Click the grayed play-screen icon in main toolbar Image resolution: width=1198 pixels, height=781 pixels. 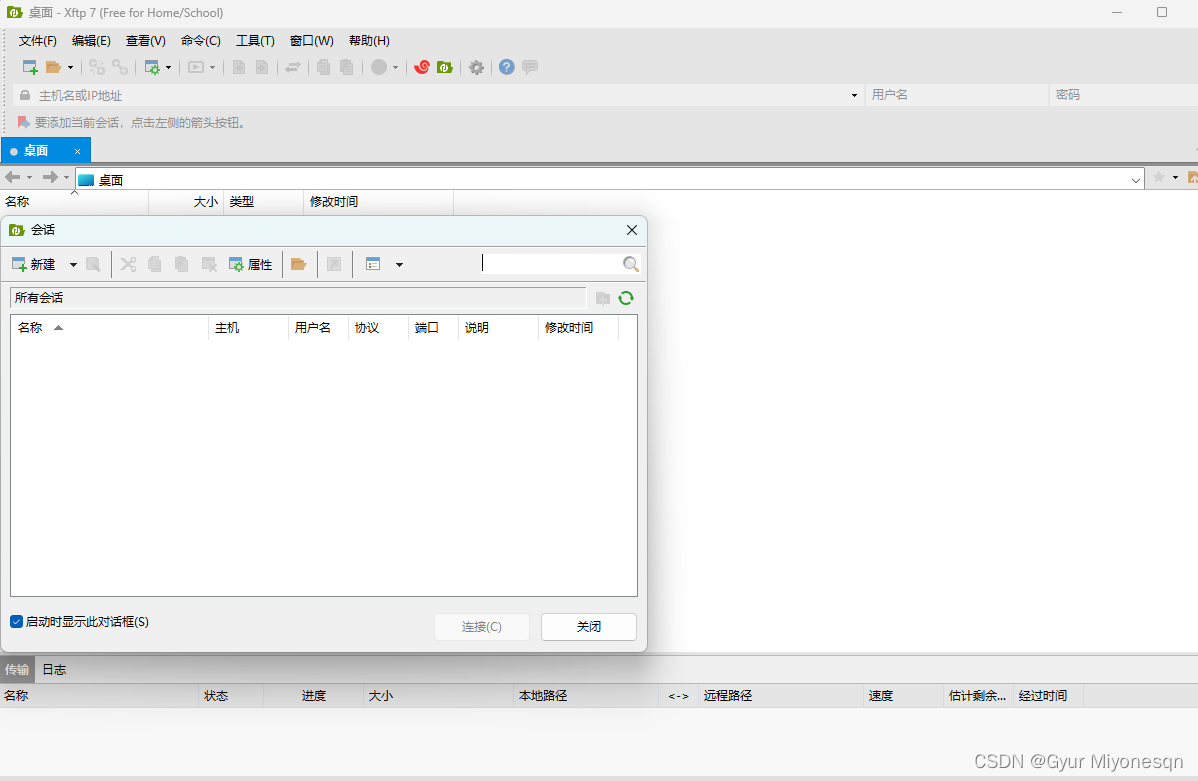(196, 67)
